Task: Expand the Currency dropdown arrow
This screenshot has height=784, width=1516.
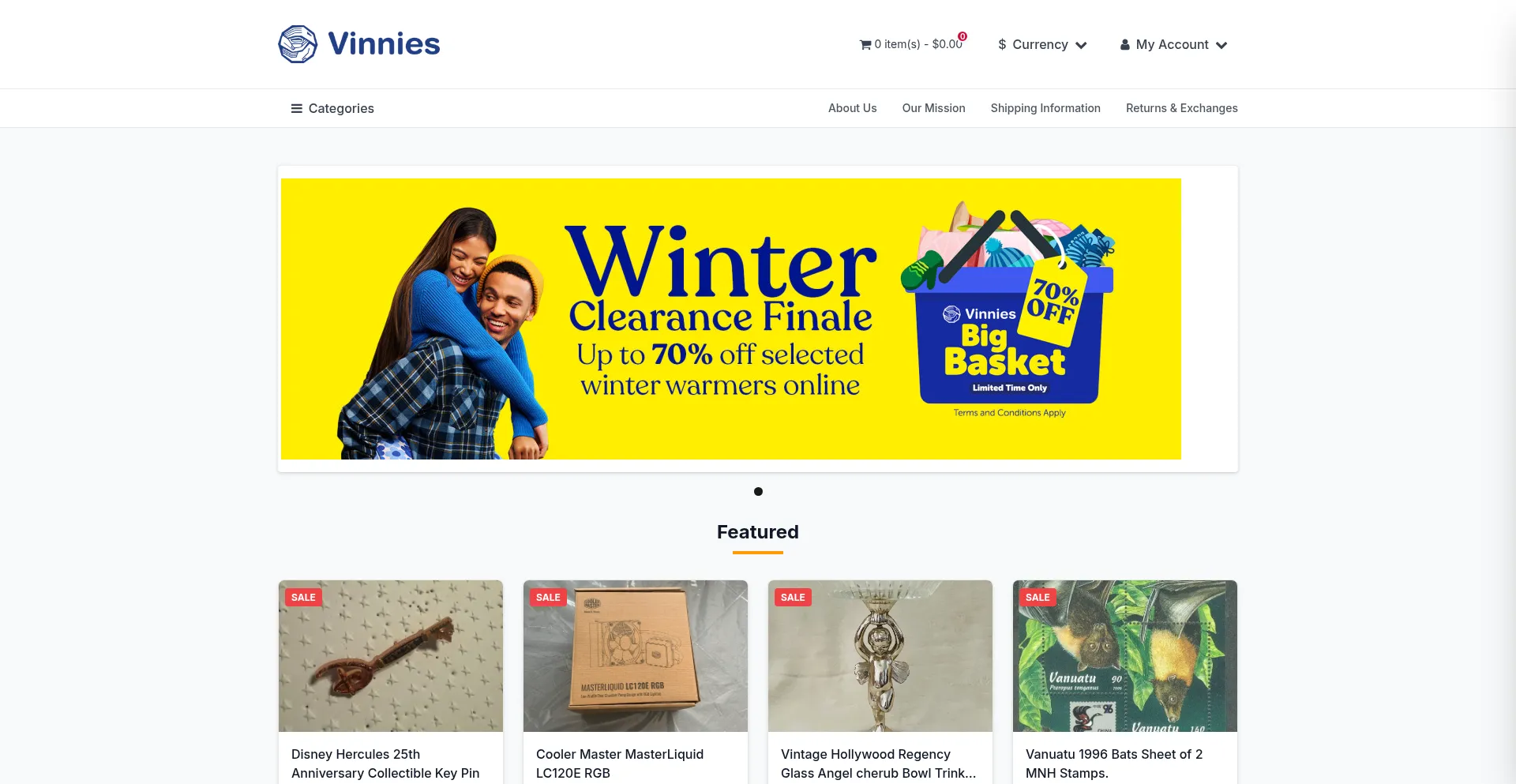Action: (1081, 46)
